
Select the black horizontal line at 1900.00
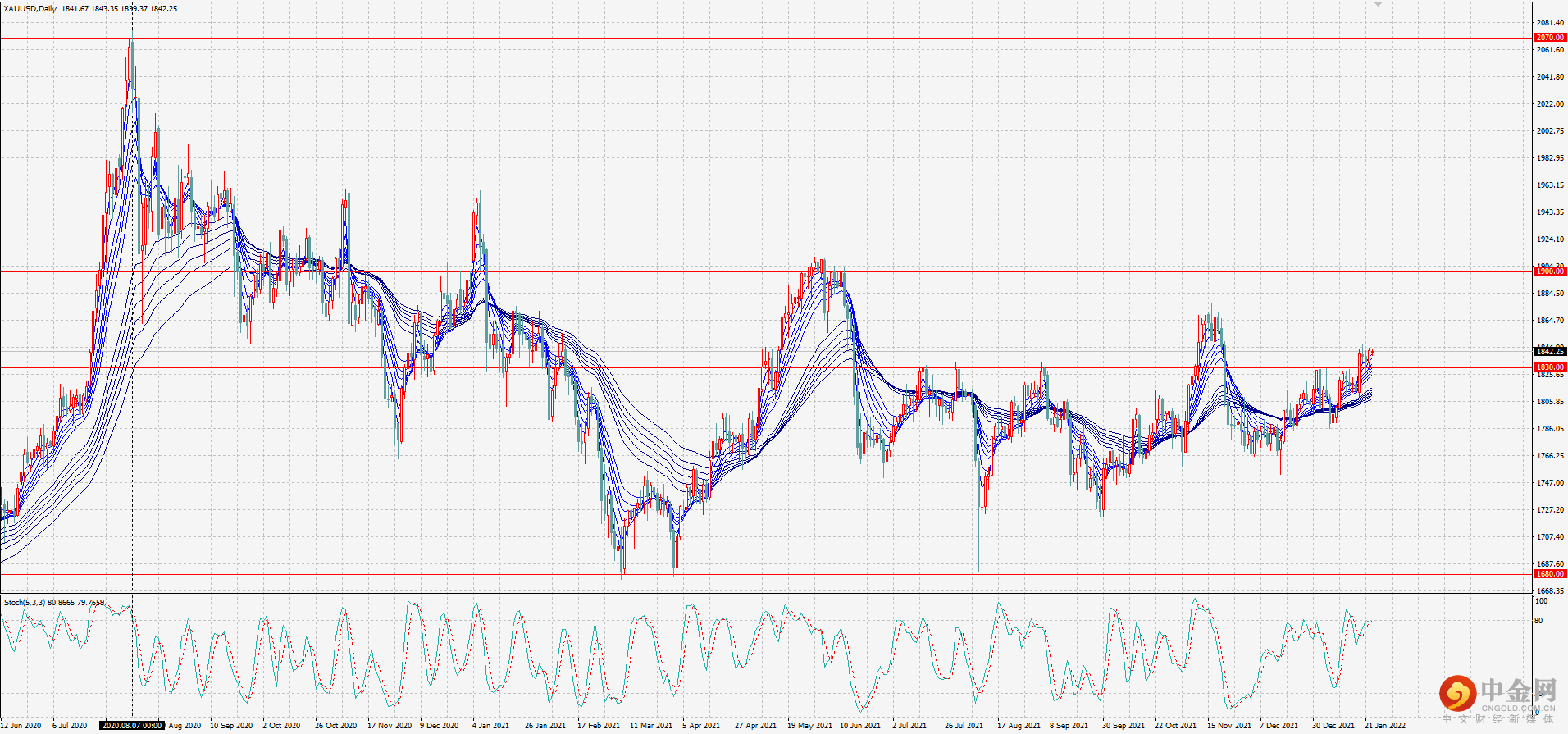pyautogui.click(x=766, y=271)
